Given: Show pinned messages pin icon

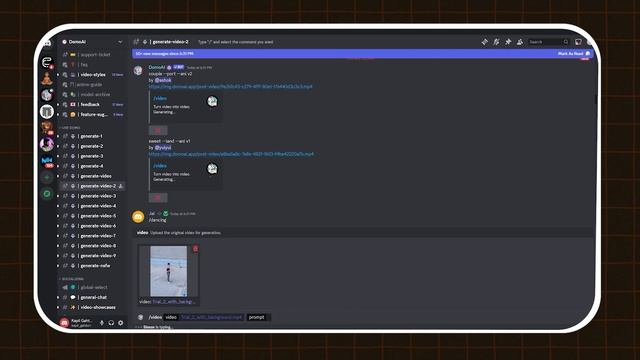Looking at the screenshot, I should click(x=508, y=42).
